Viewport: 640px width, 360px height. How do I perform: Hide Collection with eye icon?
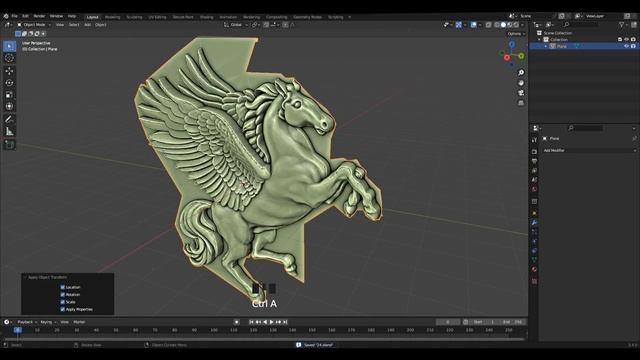tap(627, 40)
